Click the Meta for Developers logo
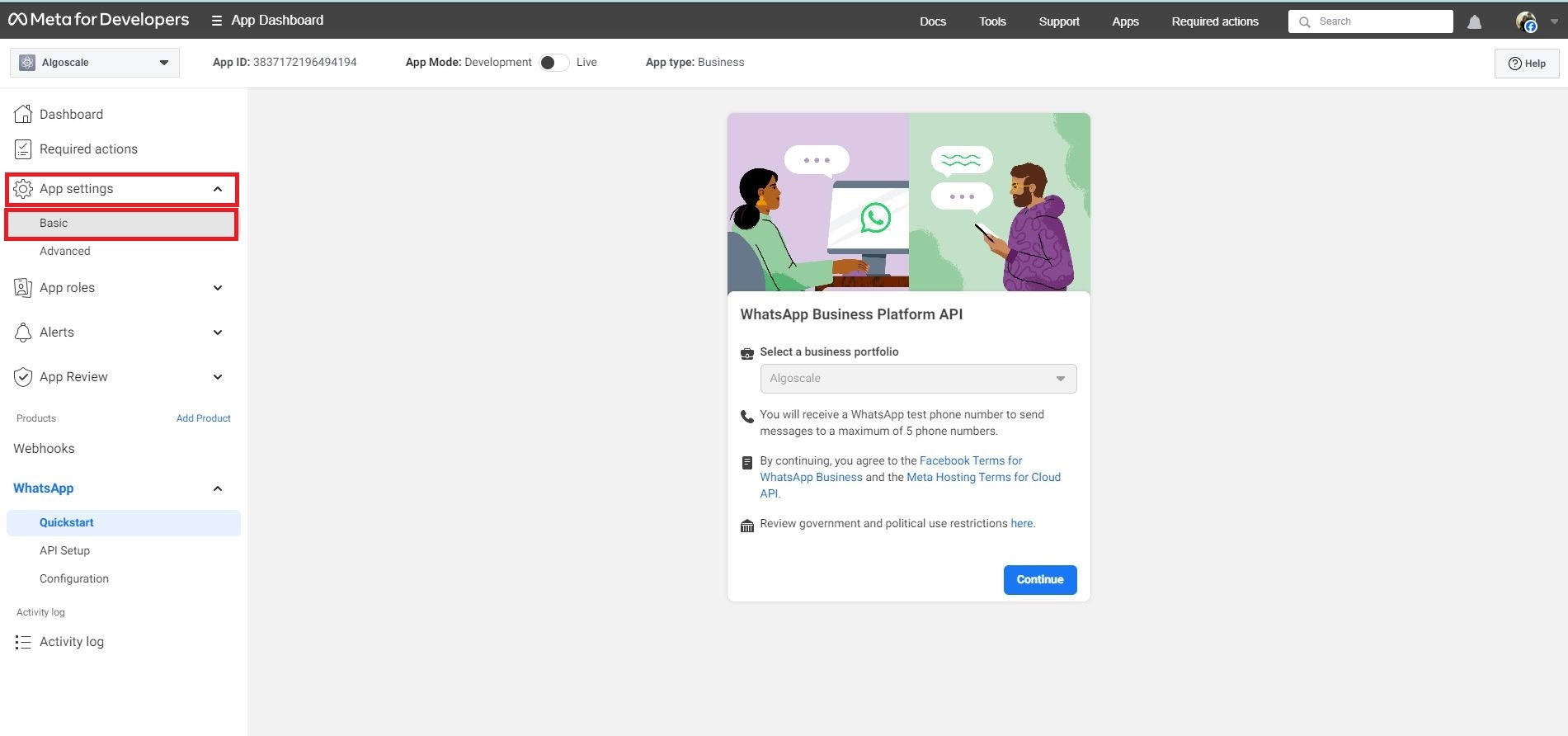Image resolution: width=1568 pixels, height=736 pixels. pos(98,20)
